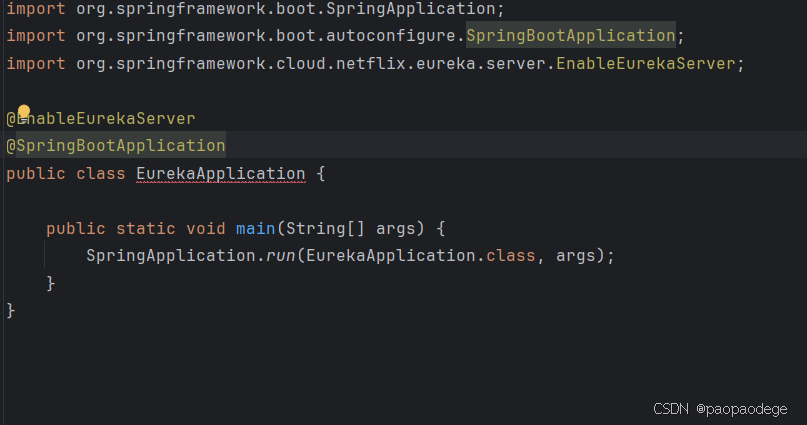Viewport: 807px width, 425px height.
Task: Click the main method name
Action: [x=256, y=228]
